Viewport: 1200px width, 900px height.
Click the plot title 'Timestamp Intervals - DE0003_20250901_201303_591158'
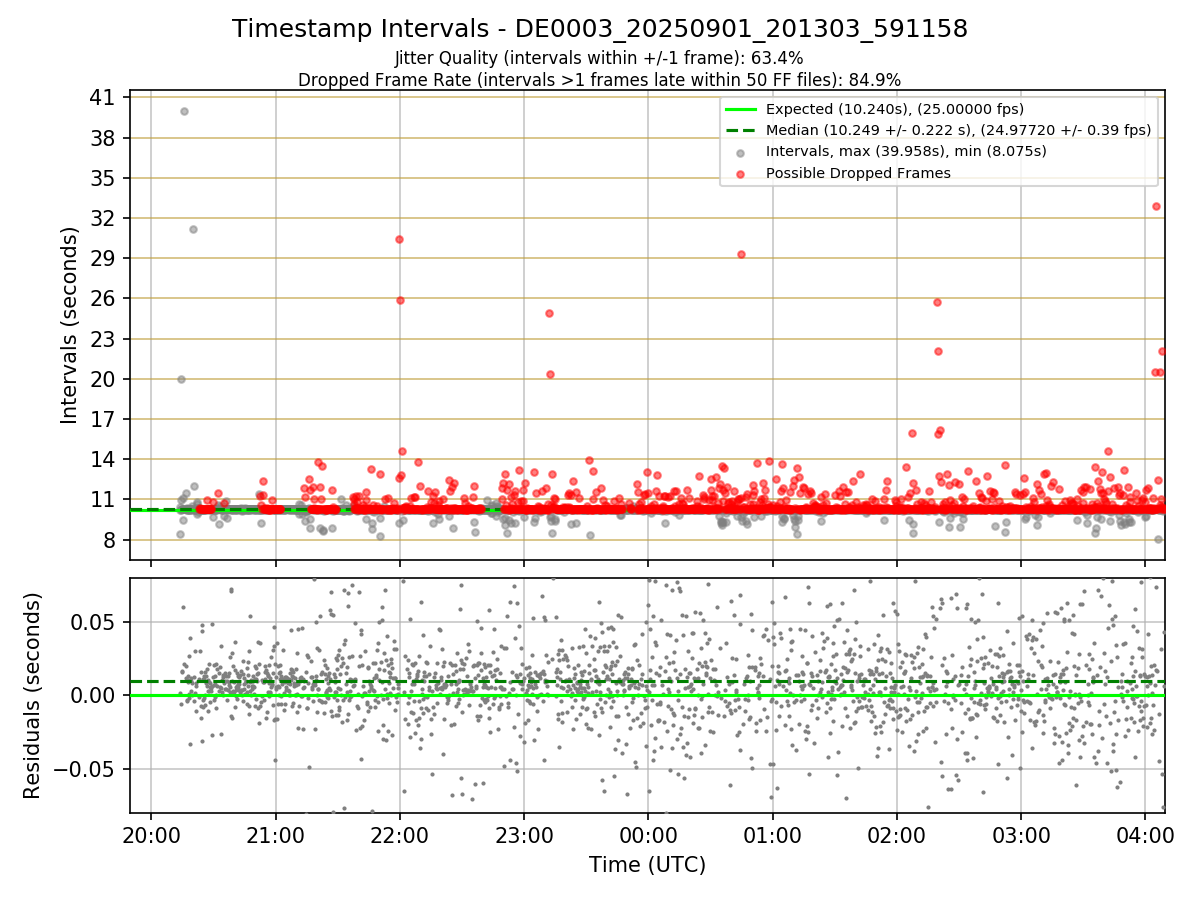(x=600, y=29)
